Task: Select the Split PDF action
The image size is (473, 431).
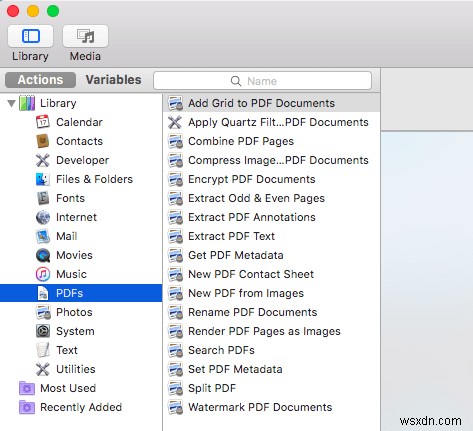Action: (x=271, y=388)
